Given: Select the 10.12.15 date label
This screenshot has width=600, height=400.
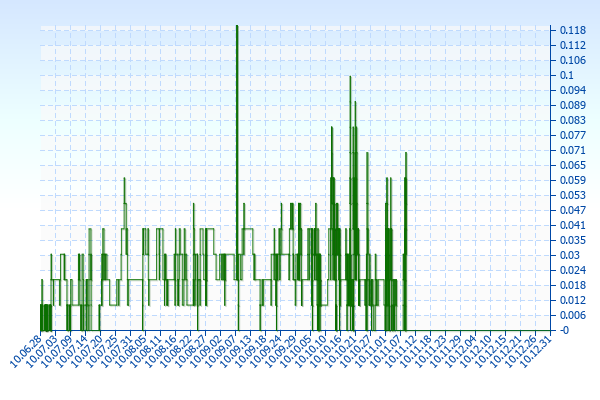Looking at the screenshot, I should [491, 351].
